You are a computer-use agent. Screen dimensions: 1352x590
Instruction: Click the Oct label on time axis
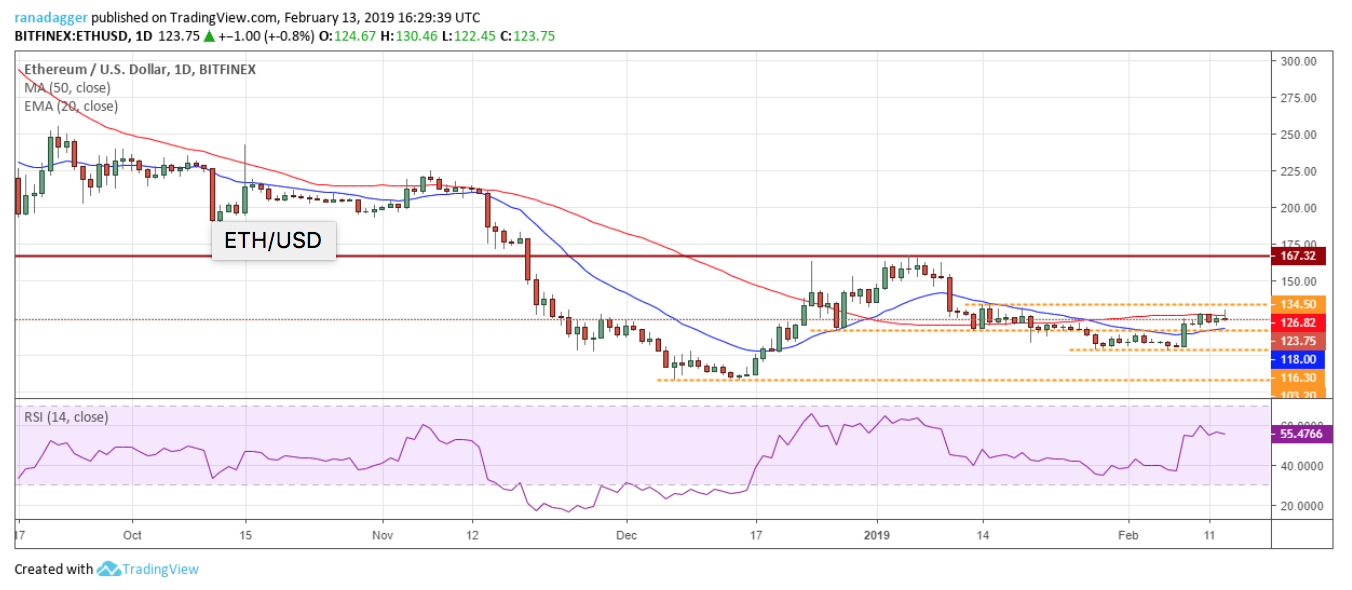pyautogui.click(x=132, y=536)
